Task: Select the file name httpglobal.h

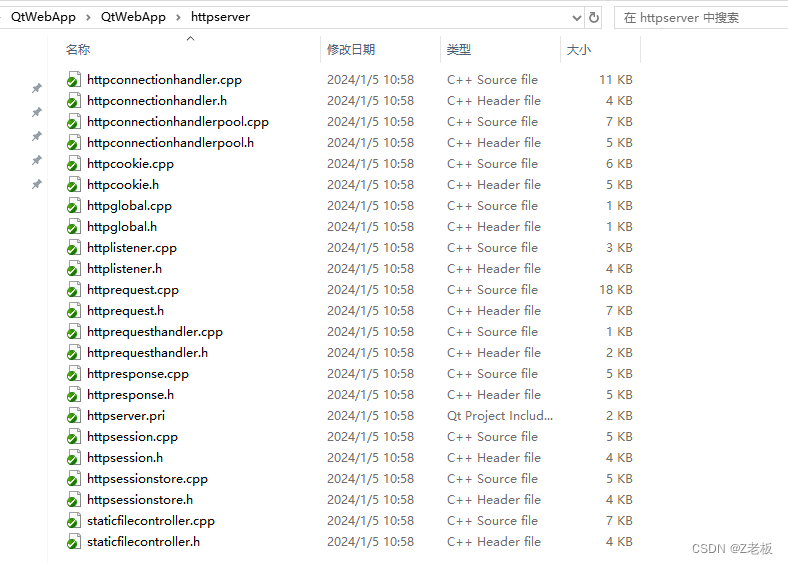Action: [x=122, y=227]
